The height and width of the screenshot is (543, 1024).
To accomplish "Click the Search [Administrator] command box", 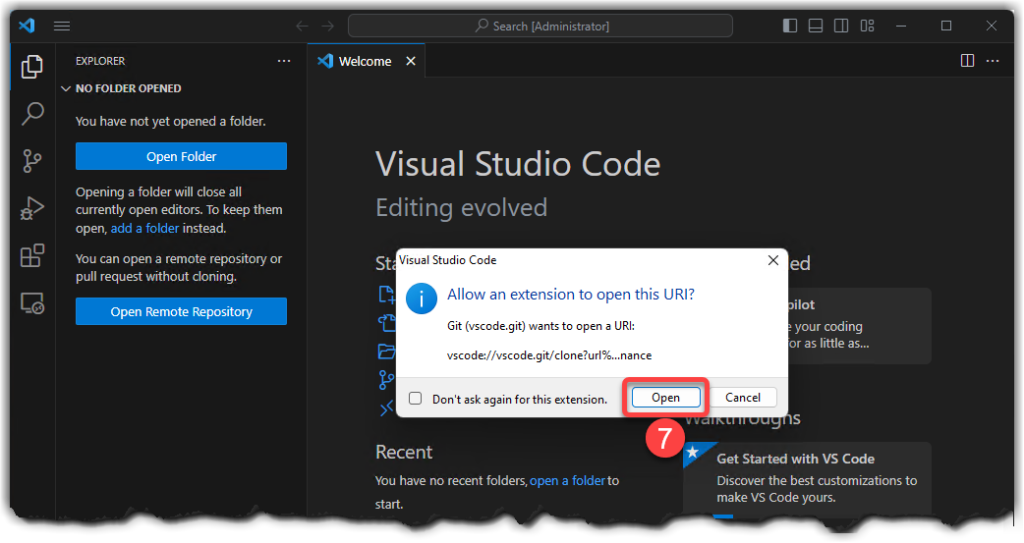I will pos(540,26).
